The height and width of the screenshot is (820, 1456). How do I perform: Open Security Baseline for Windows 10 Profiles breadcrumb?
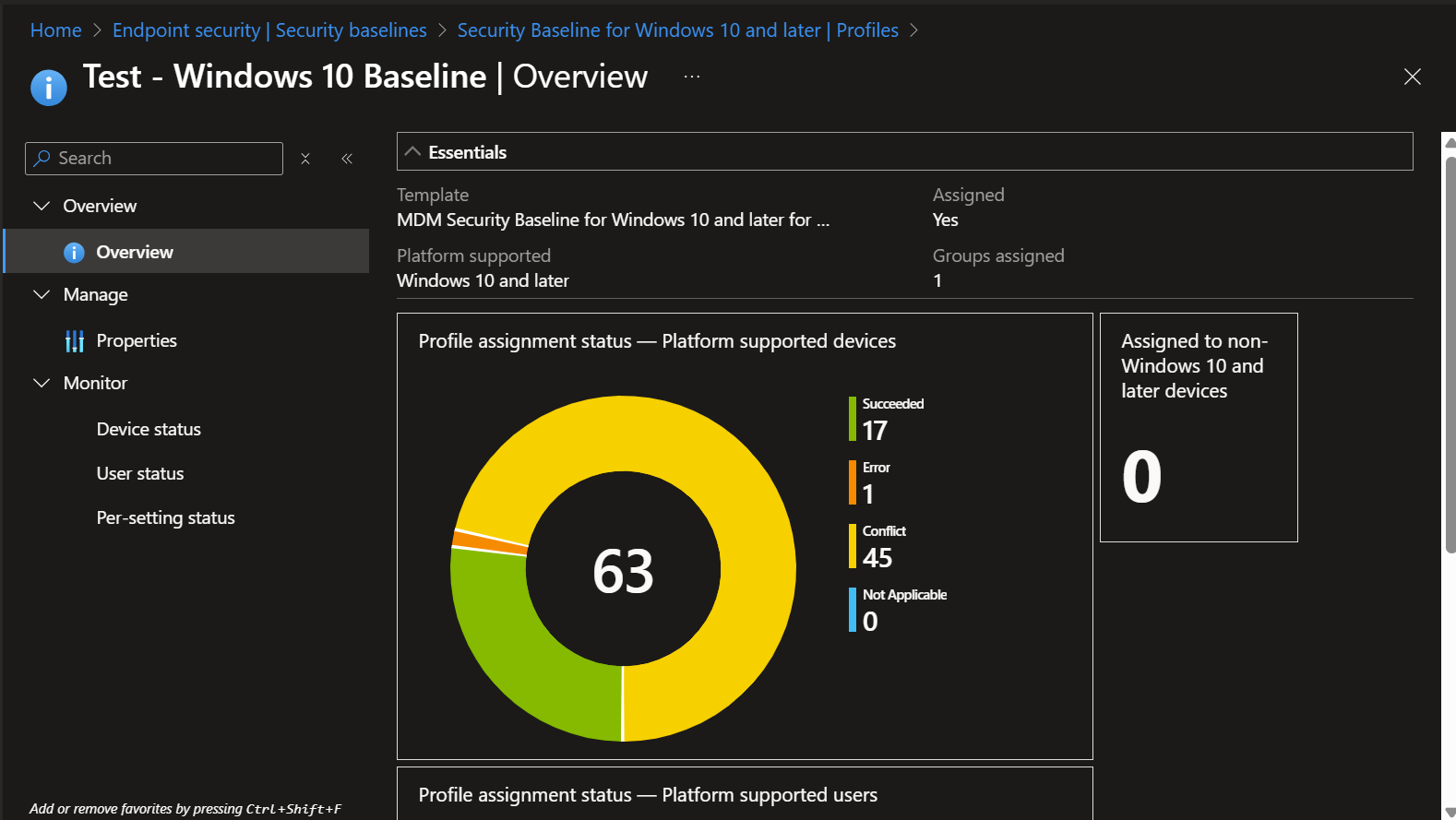pyautogui.click(x=678, y=30)
